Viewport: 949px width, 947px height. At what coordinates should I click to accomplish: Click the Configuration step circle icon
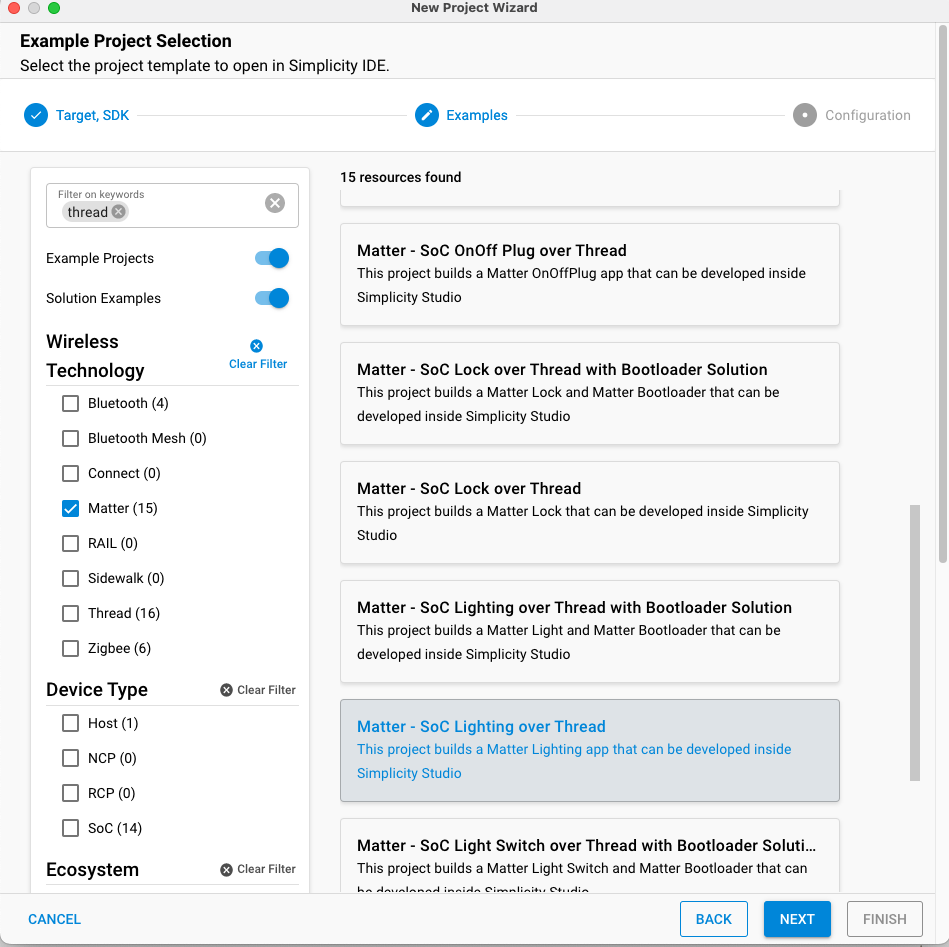[x=805, y=115]
